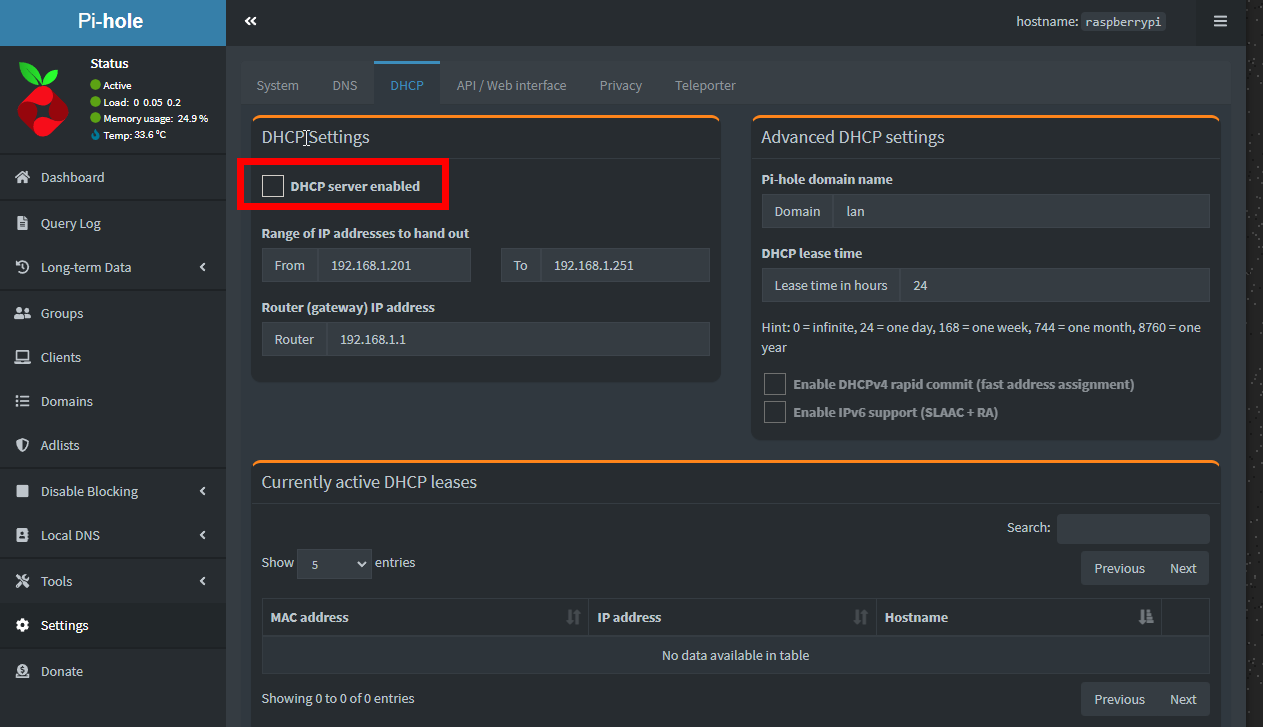Open the hamburger menu at top right
This screenshot has width=1263, height=727.
(x=1220, y=21)
